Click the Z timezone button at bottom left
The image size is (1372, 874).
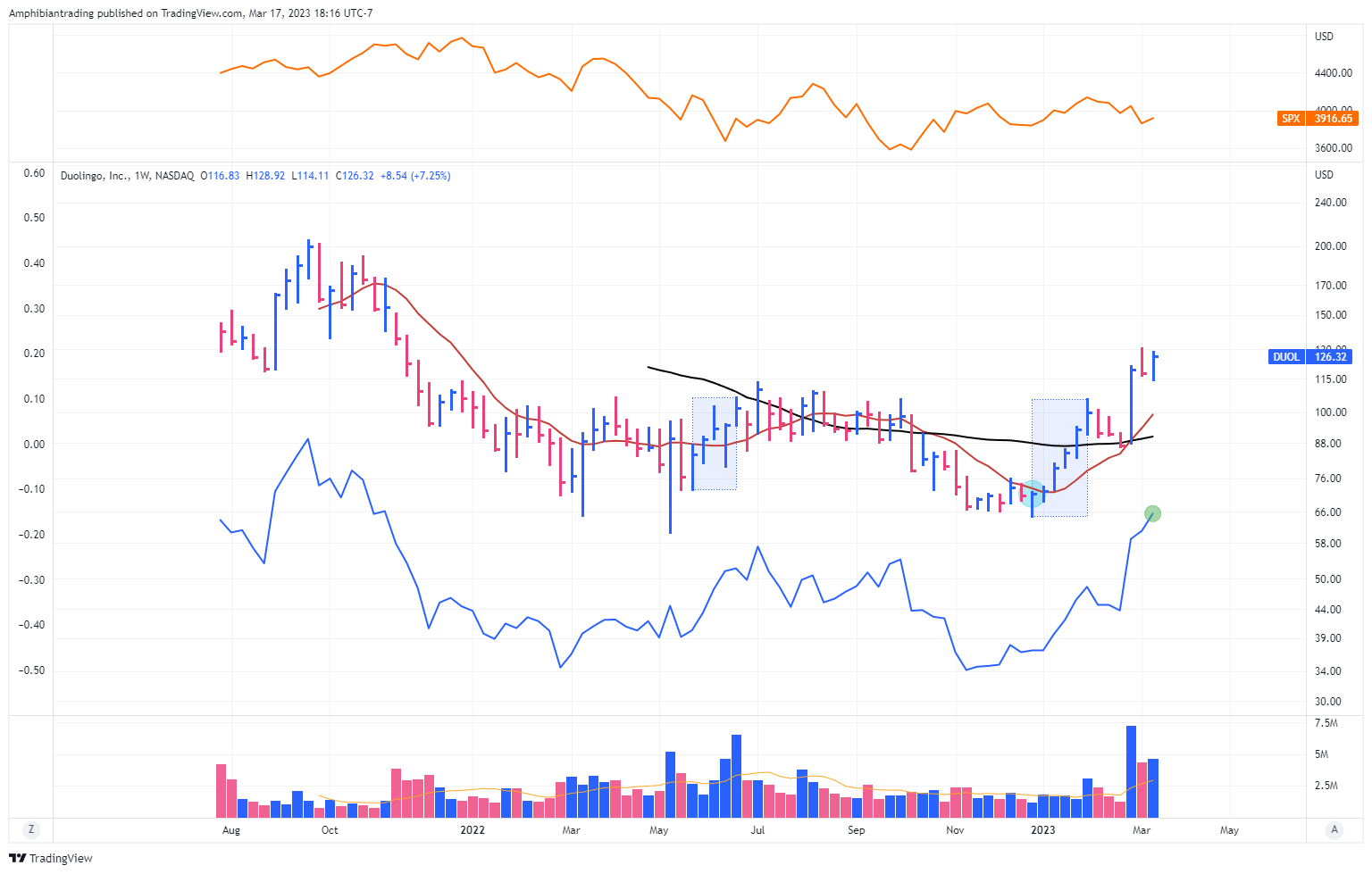[x=31, y=829]
